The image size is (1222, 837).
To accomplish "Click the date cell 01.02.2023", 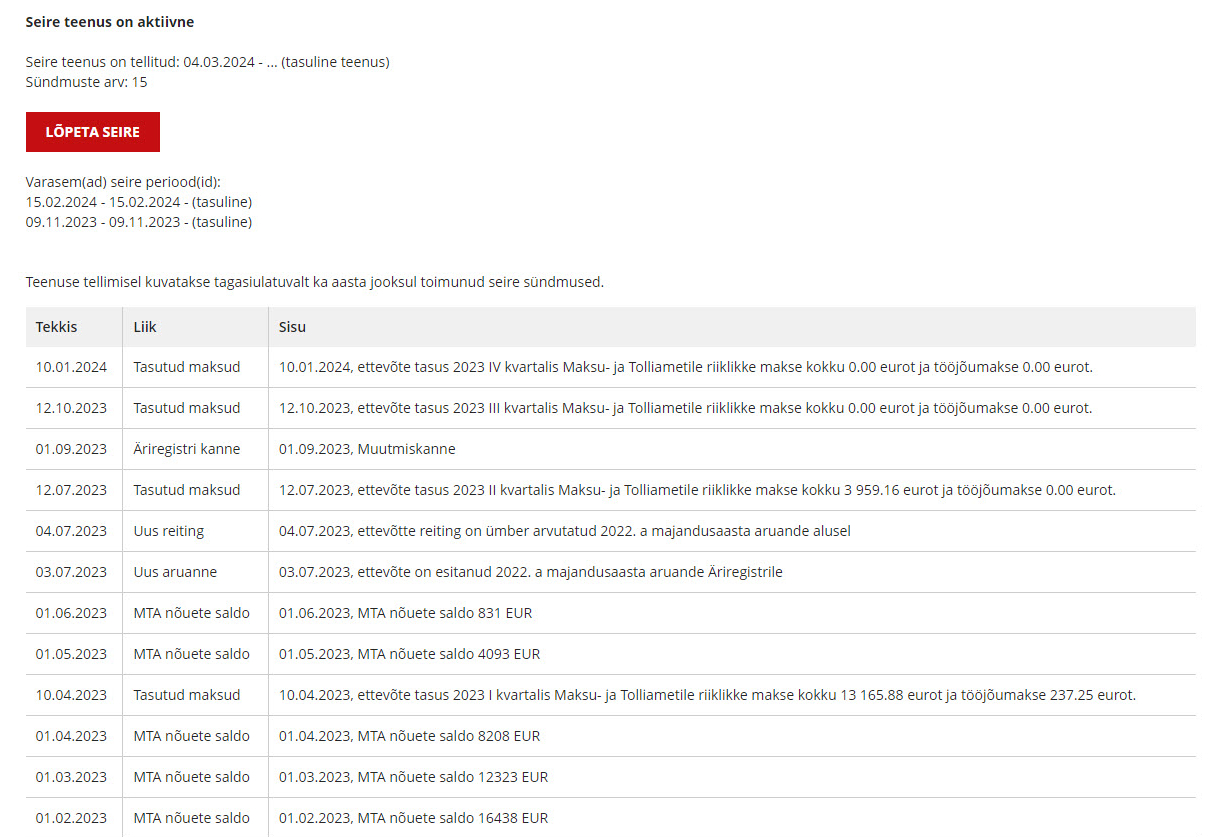I will 71,818.
